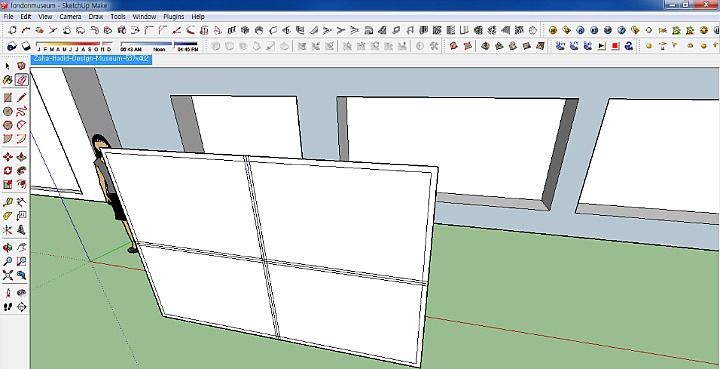
Task: Click the Text label tool
Action: pos(22,216)
